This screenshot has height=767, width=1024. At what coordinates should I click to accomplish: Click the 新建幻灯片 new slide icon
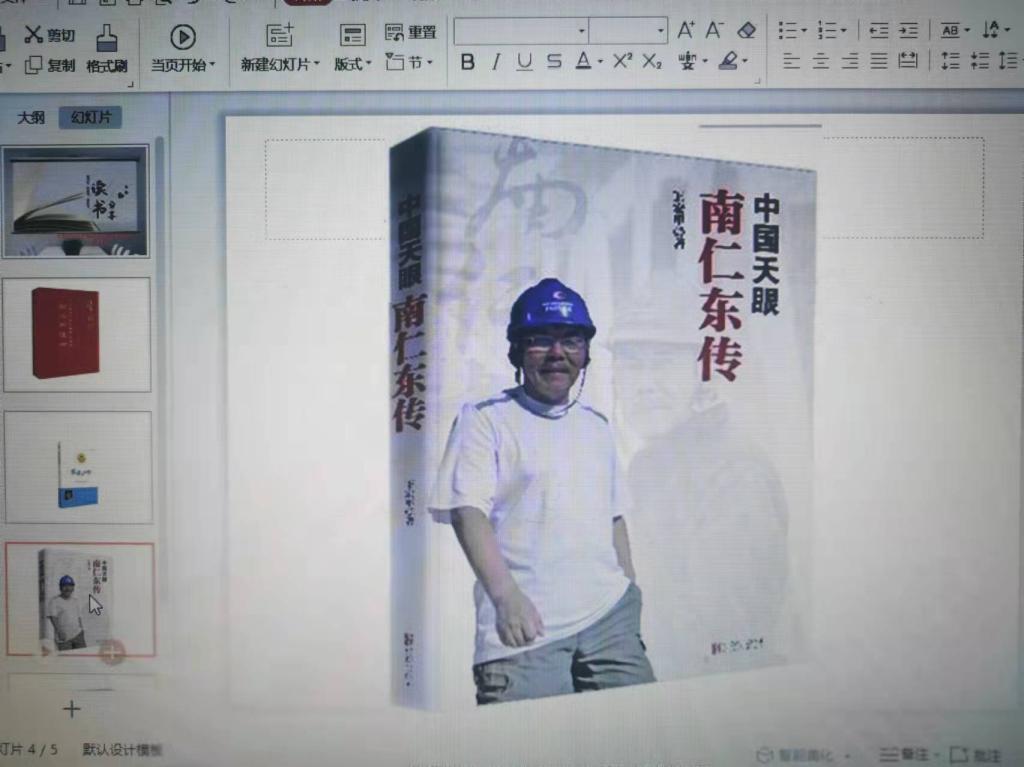coord(280,35)
